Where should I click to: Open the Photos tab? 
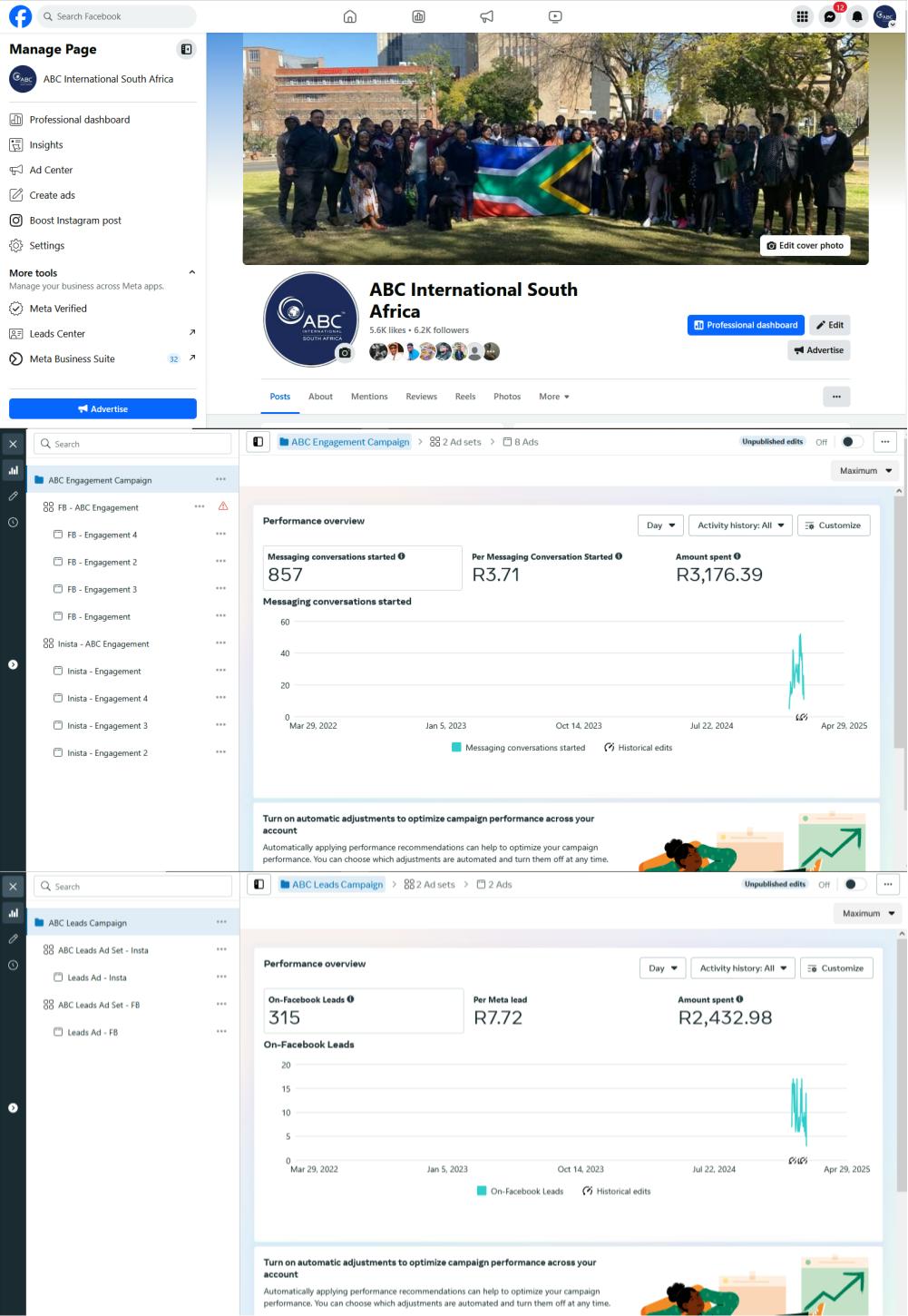coord(507,397)
